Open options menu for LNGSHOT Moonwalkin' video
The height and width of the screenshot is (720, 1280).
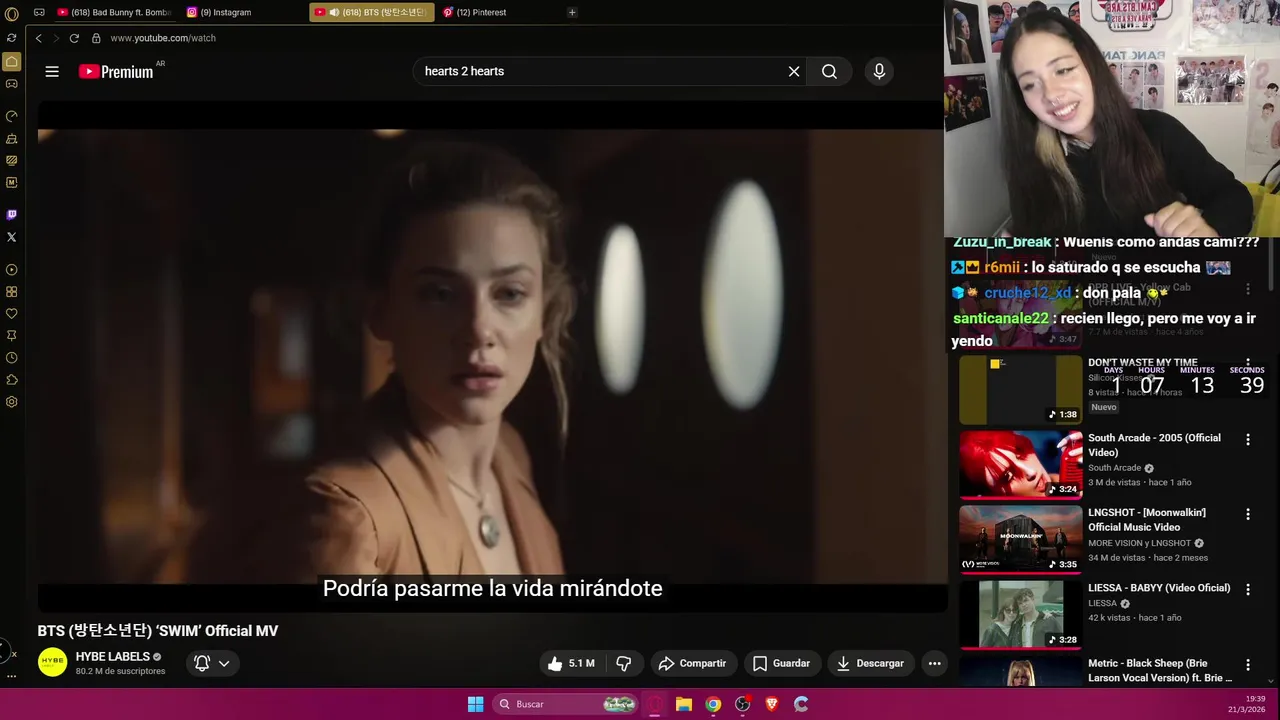tap(1248, 514)
